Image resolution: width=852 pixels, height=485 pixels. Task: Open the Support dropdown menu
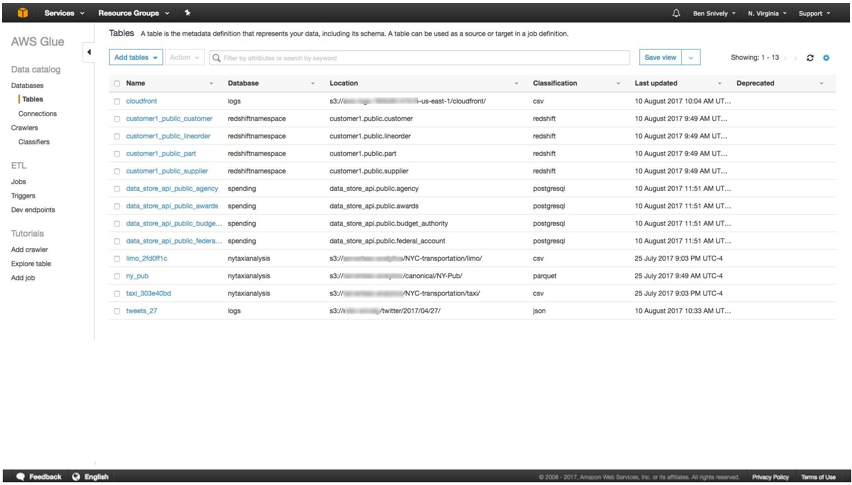tap(814, 14)
